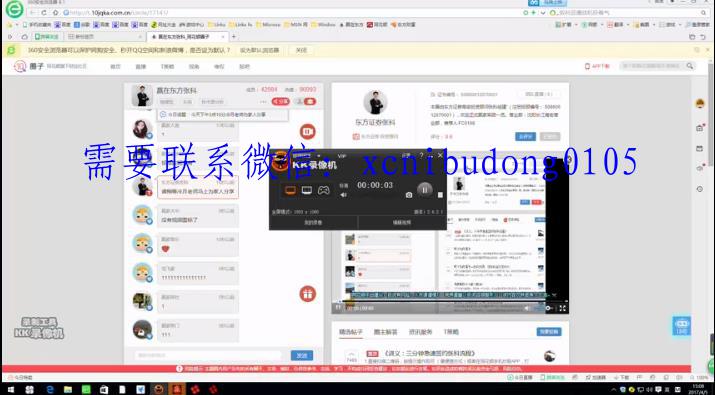Open the 翻译 translate dropdown in toolbar
Viewport: 715px width, 395px height.
618,25
